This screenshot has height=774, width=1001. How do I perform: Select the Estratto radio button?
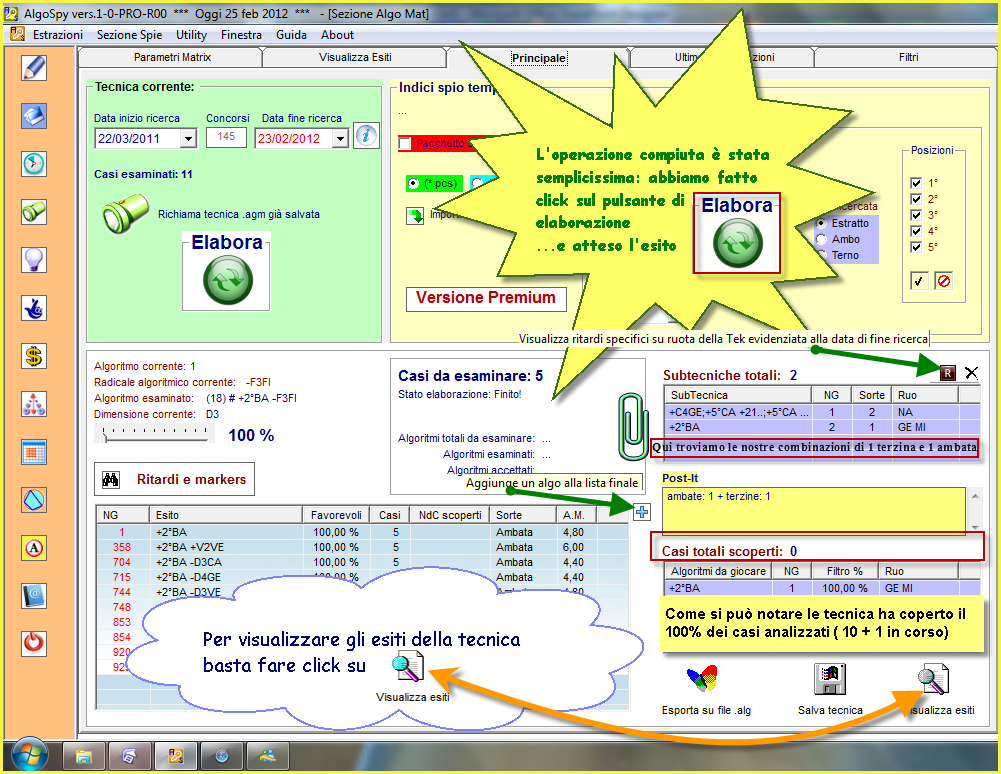(822, 223)
